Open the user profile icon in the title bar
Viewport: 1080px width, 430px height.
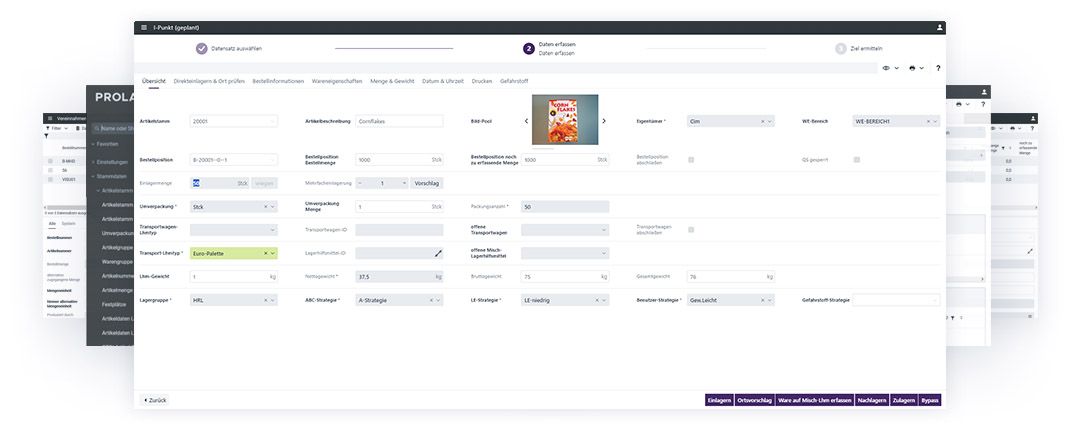coord(939,28)
